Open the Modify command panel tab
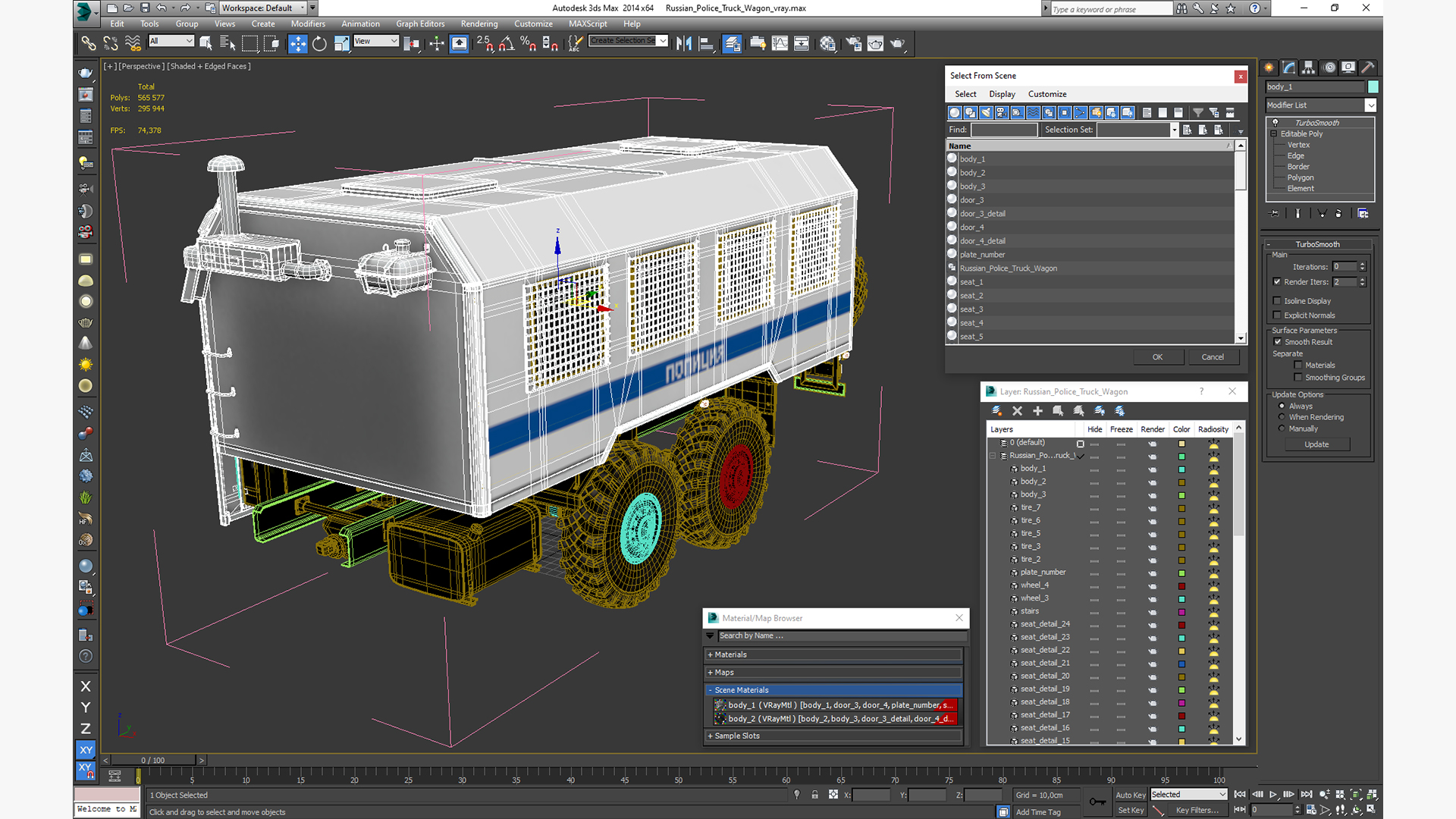This screenshot has width=1456, height=819. 1289,67
